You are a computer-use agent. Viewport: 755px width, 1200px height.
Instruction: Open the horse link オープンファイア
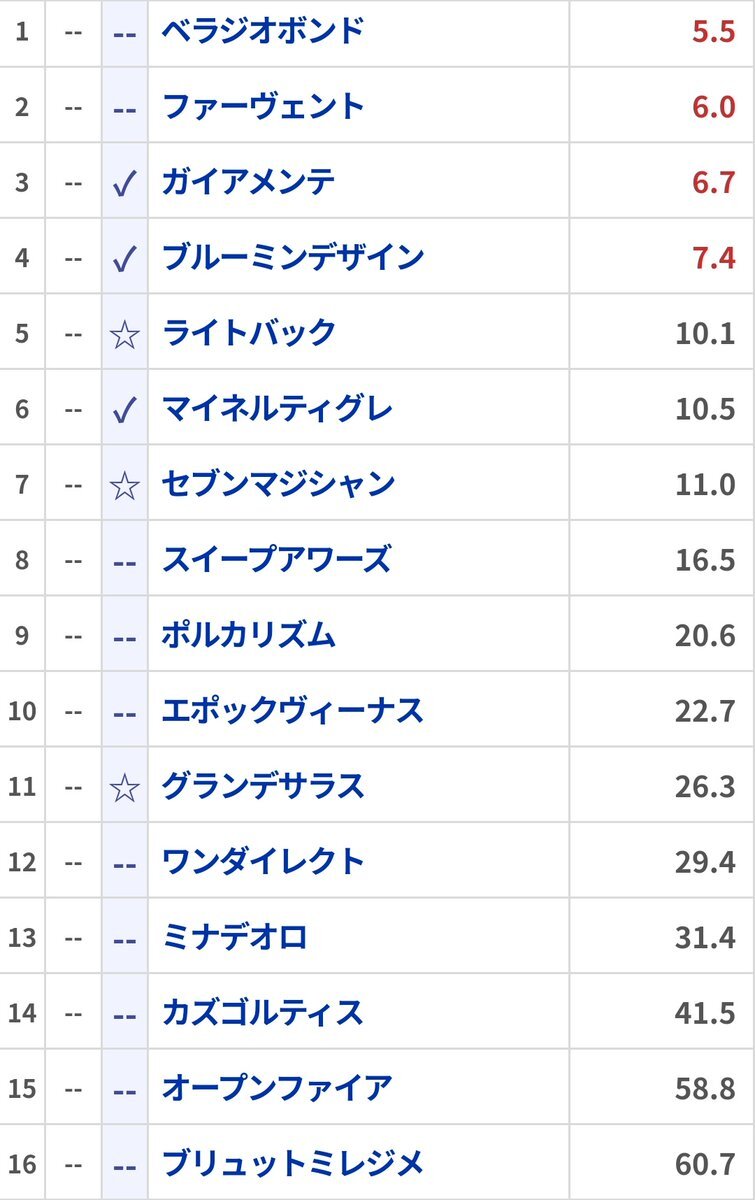[x=277, y=1088]
